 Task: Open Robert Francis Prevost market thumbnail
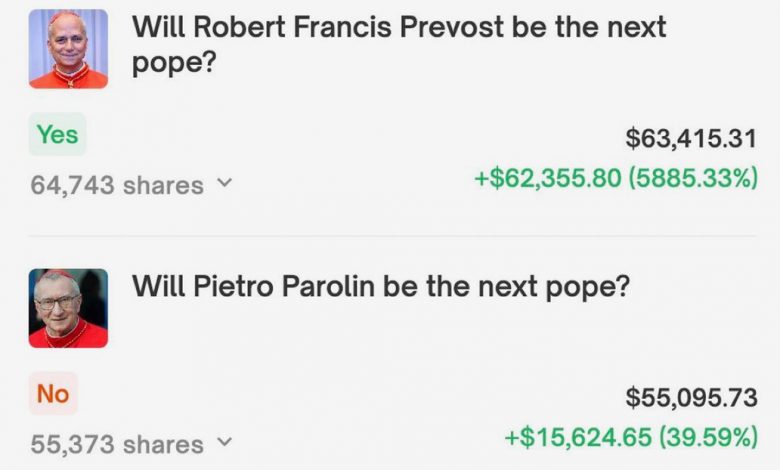click(68, 49)
